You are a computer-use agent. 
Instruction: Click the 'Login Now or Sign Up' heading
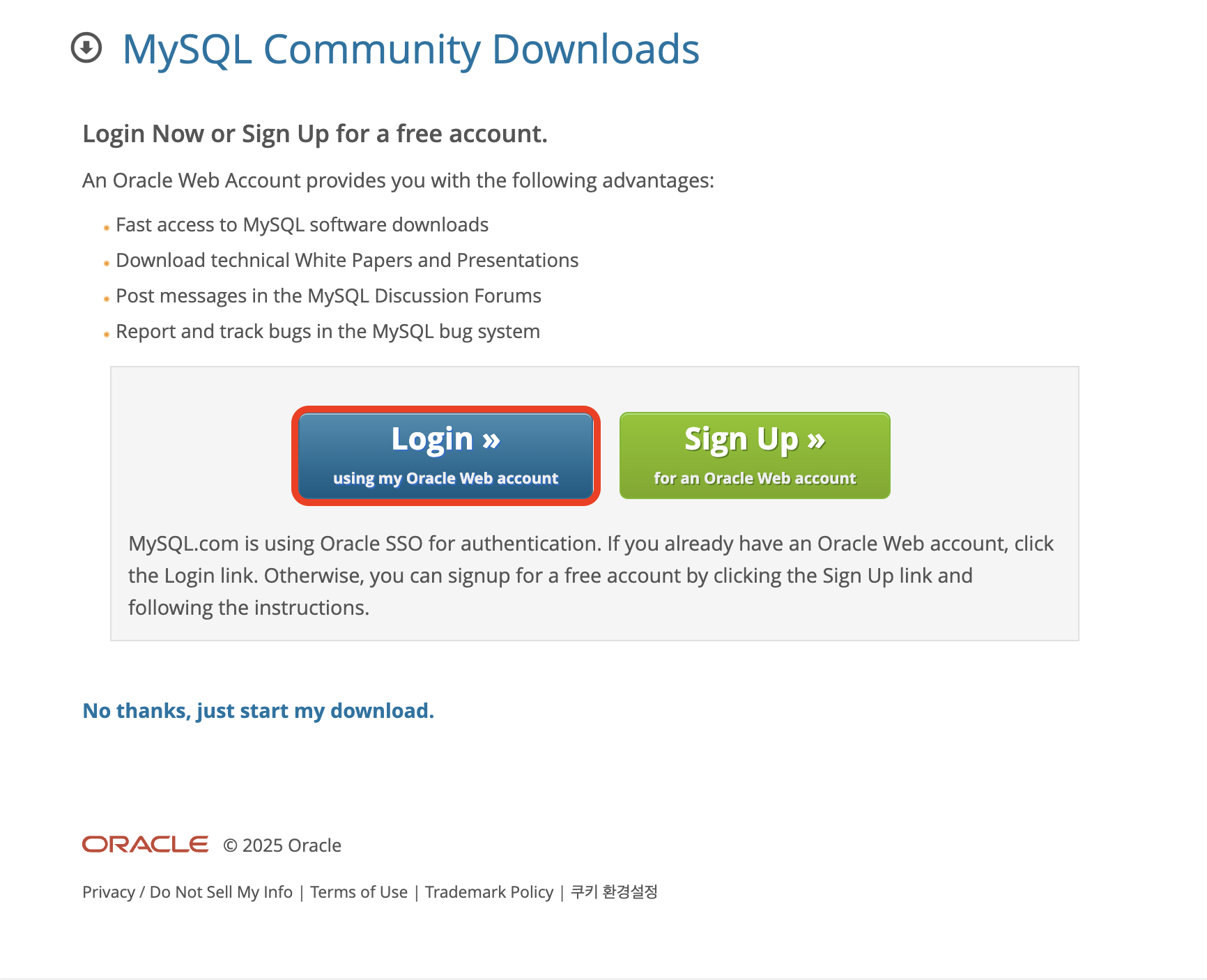pyautogui.click(x=315, y=134)
